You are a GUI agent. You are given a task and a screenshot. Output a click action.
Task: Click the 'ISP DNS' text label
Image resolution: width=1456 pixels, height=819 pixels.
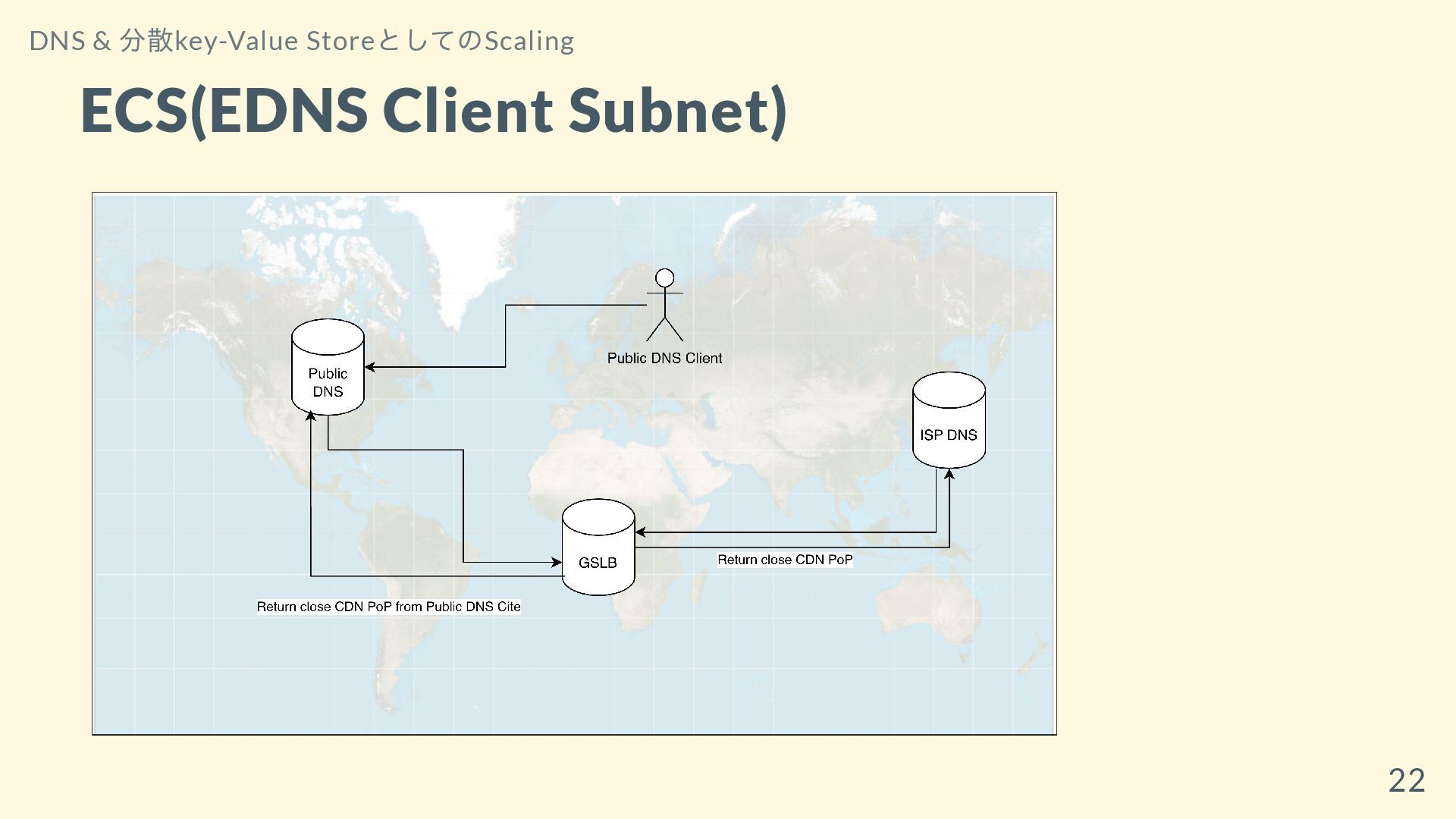coord(949,435)
